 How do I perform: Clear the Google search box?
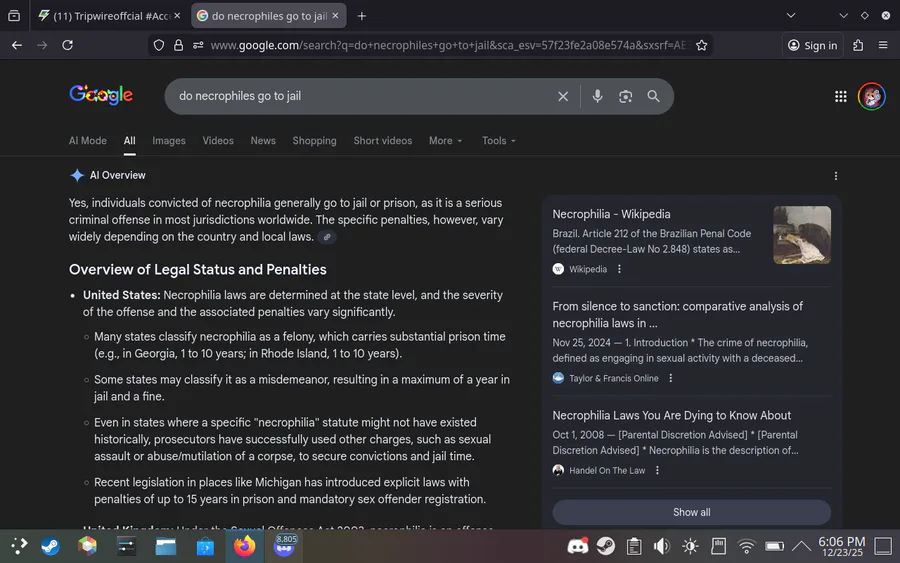(x=563, y=96)
